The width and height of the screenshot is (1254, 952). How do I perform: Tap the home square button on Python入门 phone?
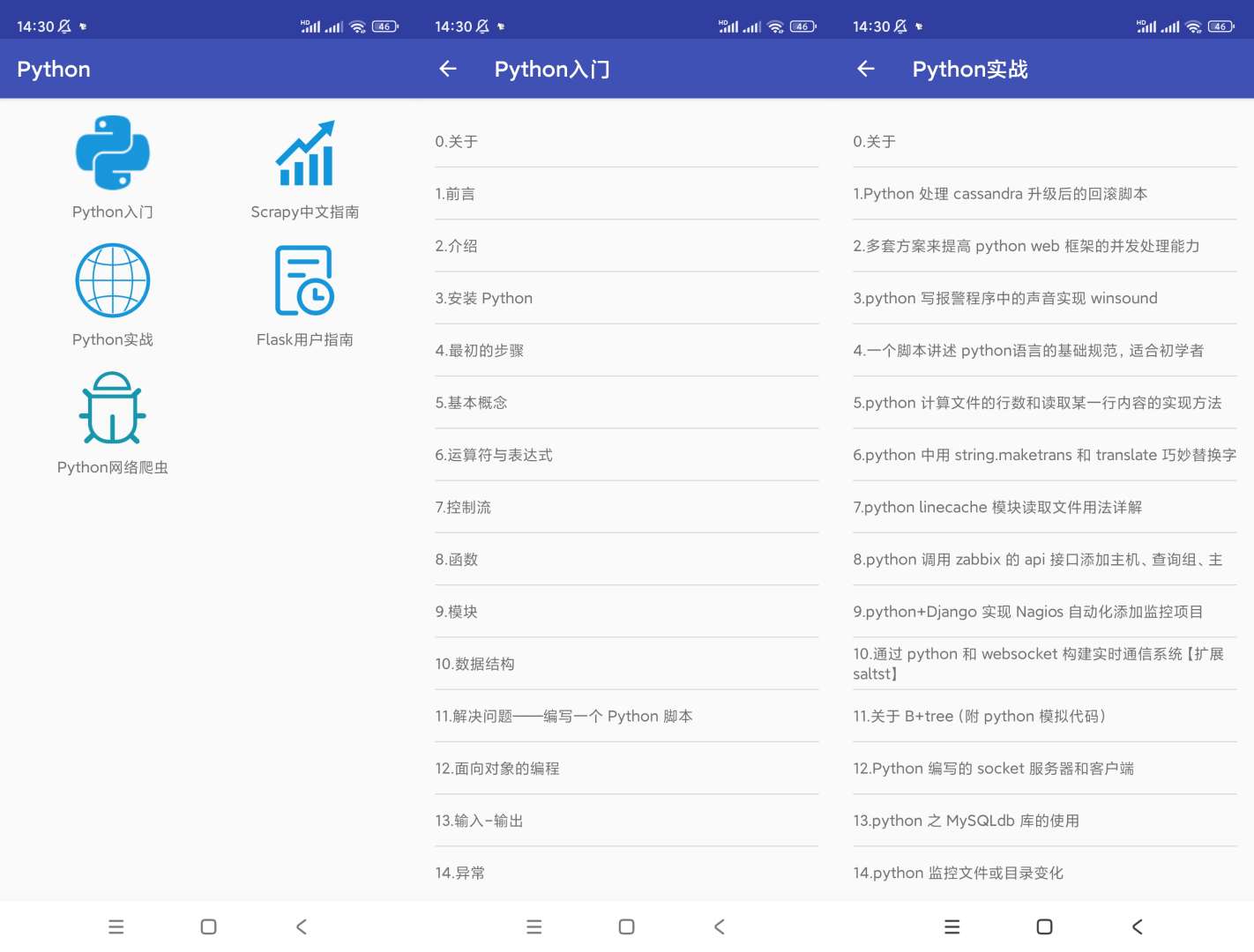coord(627,926)
